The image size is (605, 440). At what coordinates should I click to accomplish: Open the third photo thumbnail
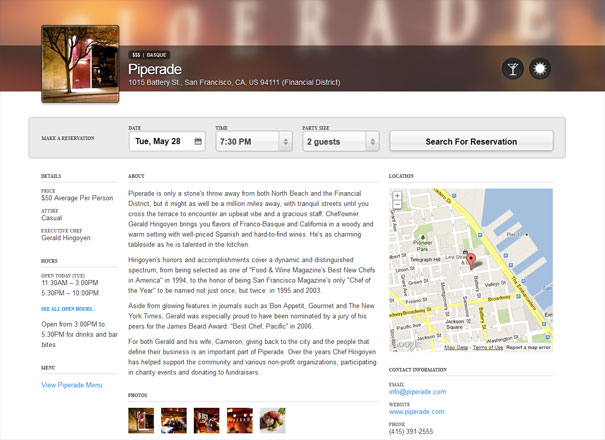(x=206, y=420)
